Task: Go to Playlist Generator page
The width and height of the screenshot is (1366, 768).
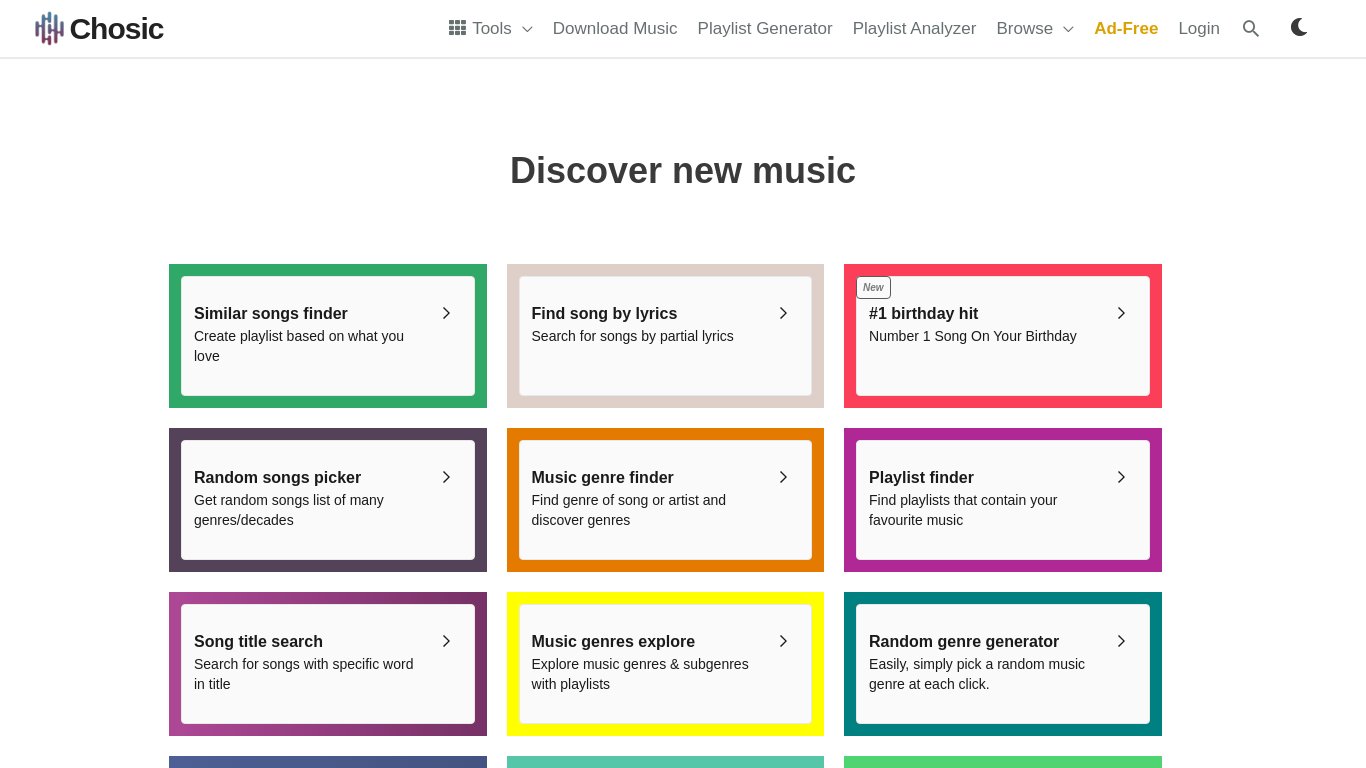Action: click(764, 29)
